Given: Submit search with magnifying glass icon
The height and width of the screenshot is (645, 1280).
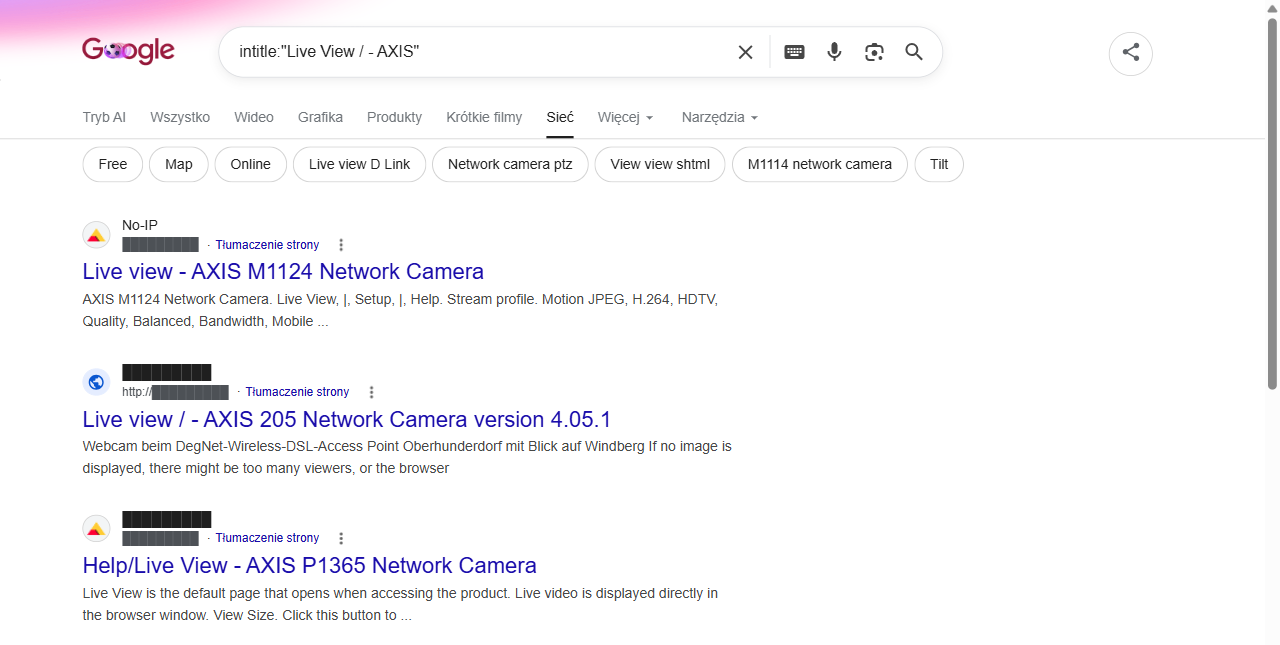Looking at the screenshot, I should click(914, 52).
